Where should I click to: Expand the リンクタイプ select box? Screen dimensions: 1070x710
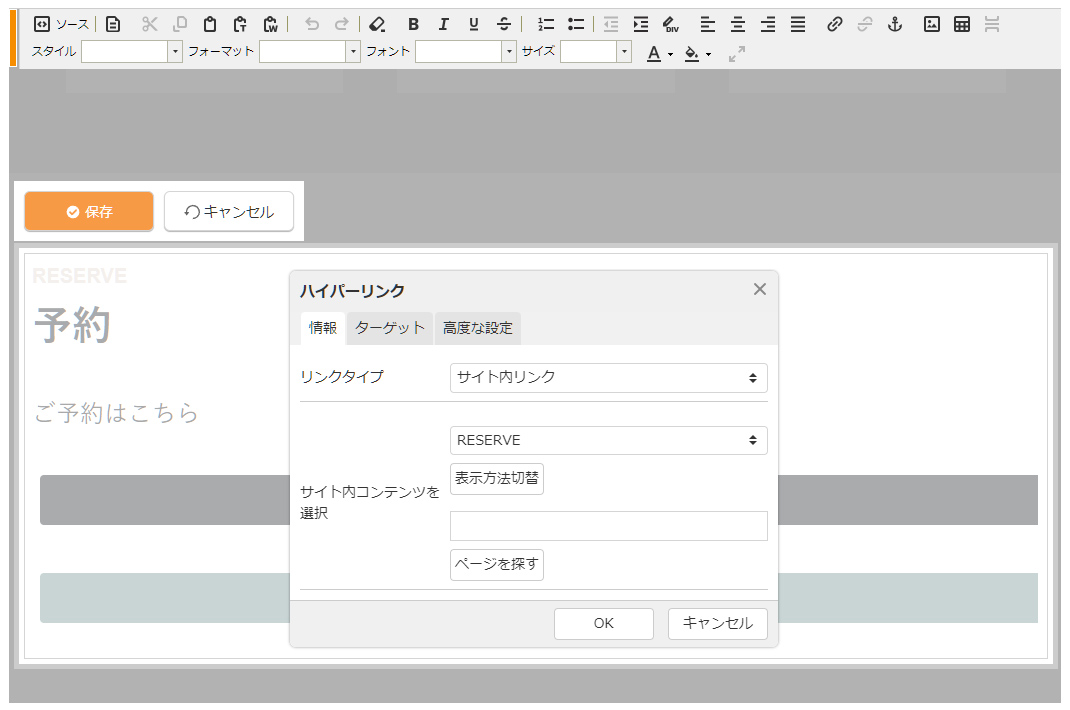[x=608, y=378]
